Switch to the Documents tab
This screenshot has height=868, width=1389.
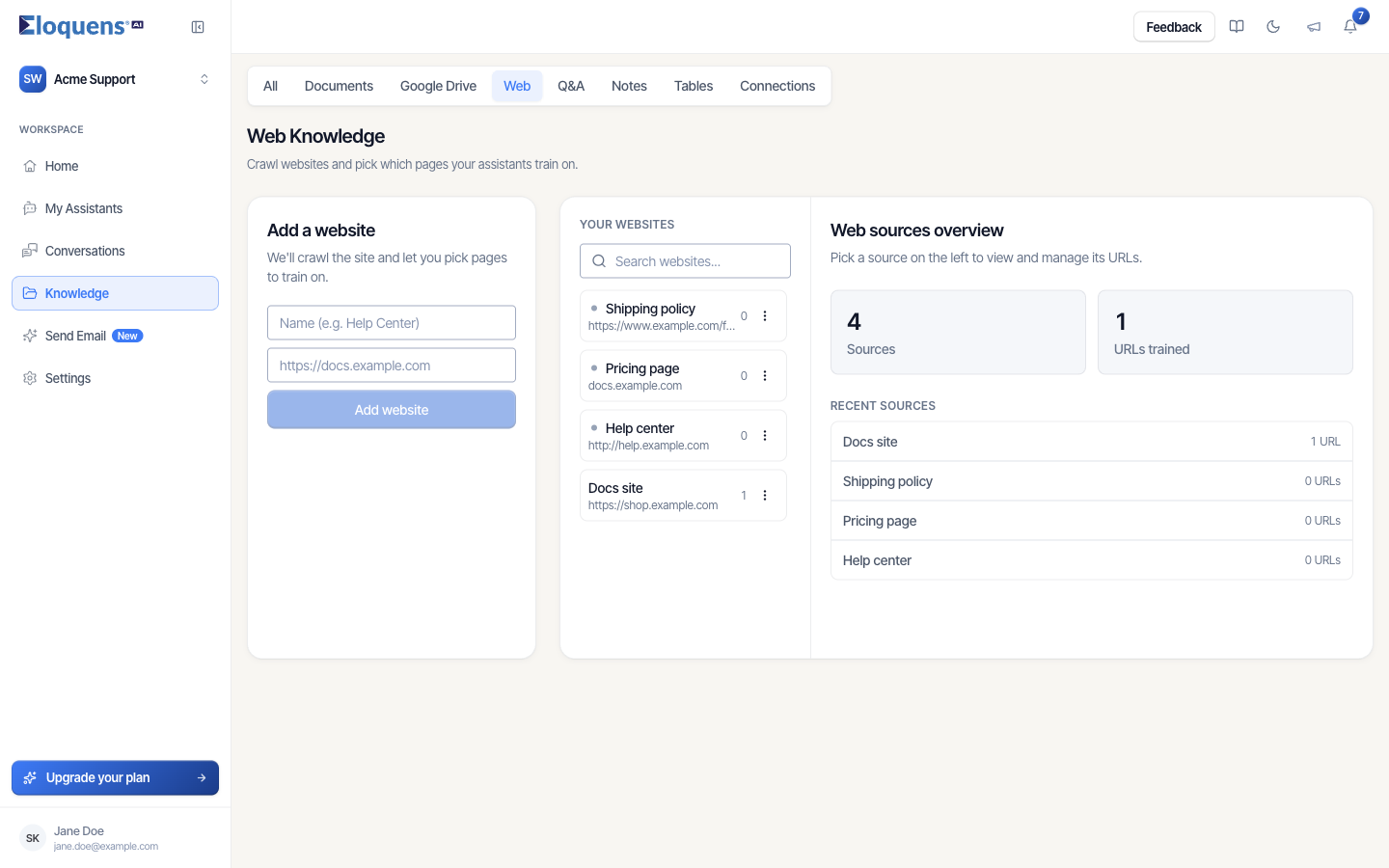(339, 86)
